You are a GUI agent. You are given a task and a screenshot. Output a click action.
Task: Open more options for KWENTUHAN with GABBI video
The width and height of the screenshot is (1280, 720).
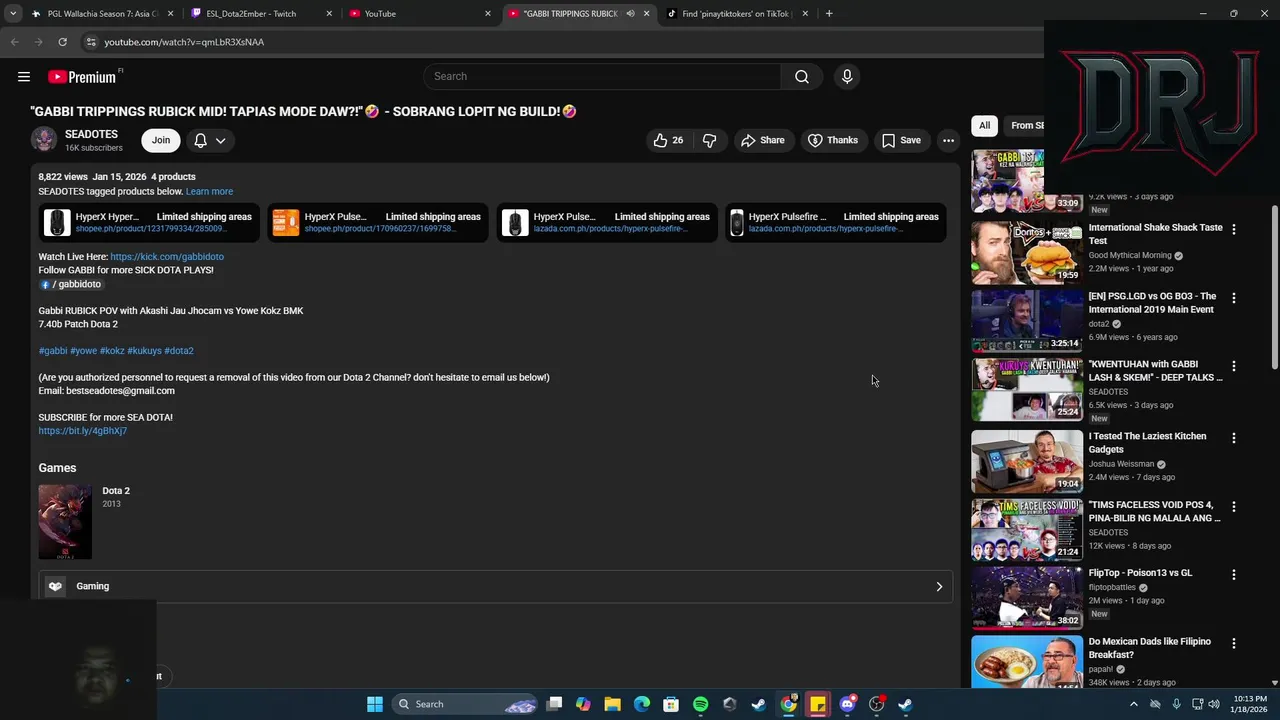(1233, 366)
